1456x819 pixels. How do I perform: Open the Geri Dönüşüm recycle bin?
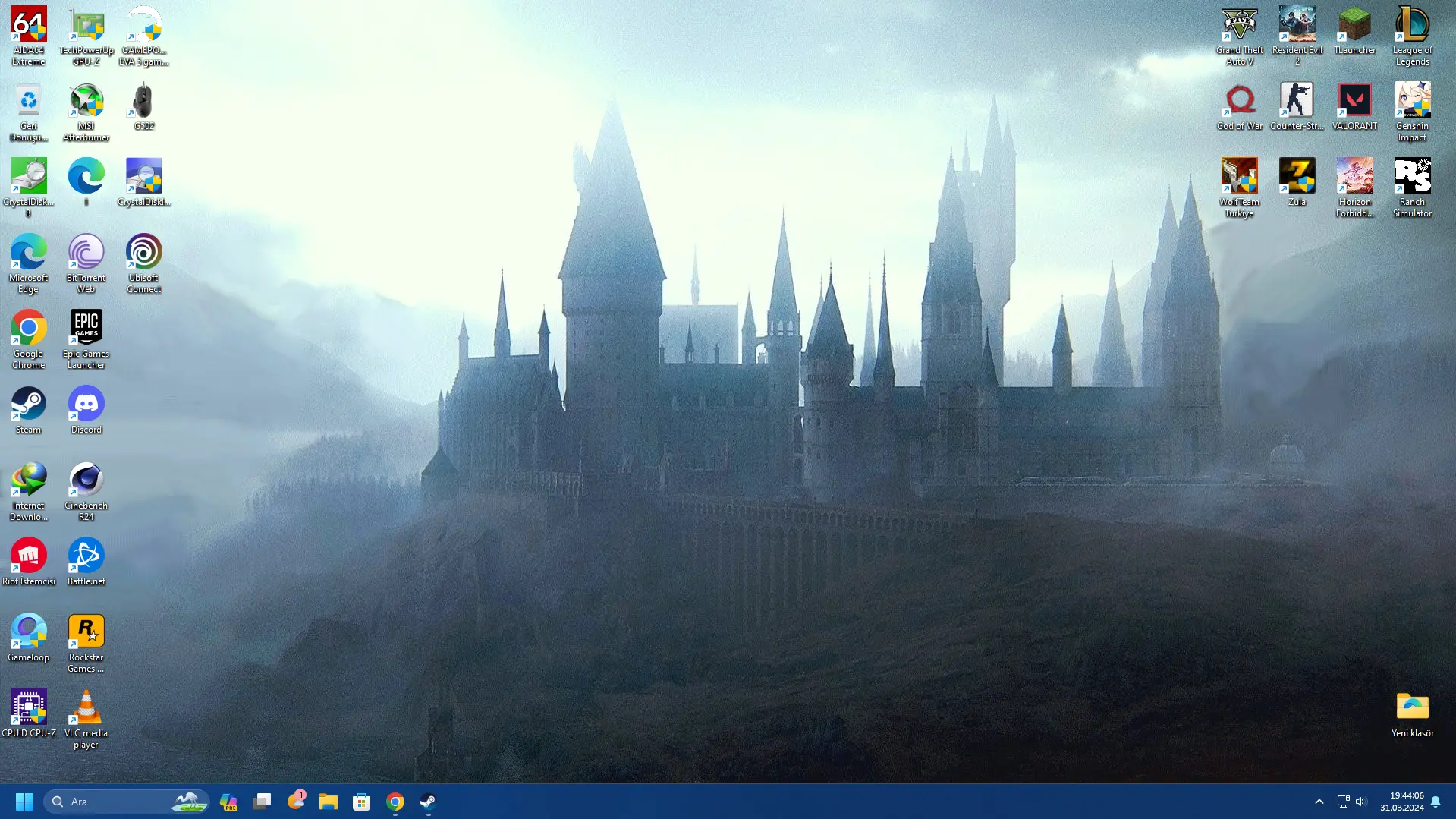29,112
